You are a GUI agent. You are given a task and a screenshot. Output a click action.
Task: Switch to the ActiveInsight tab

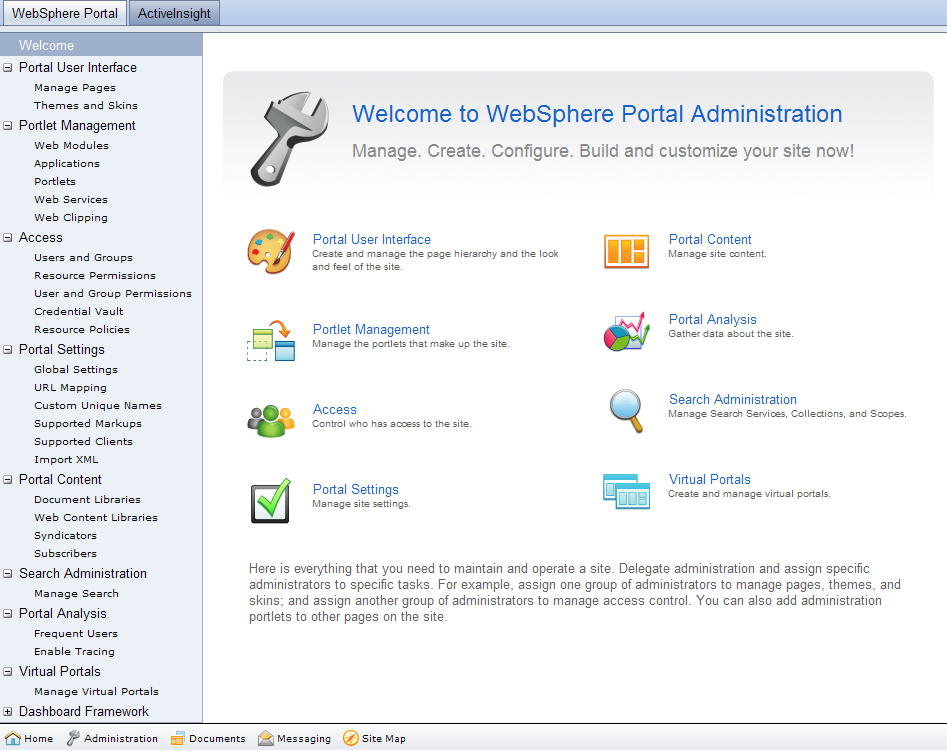(174, 13)
